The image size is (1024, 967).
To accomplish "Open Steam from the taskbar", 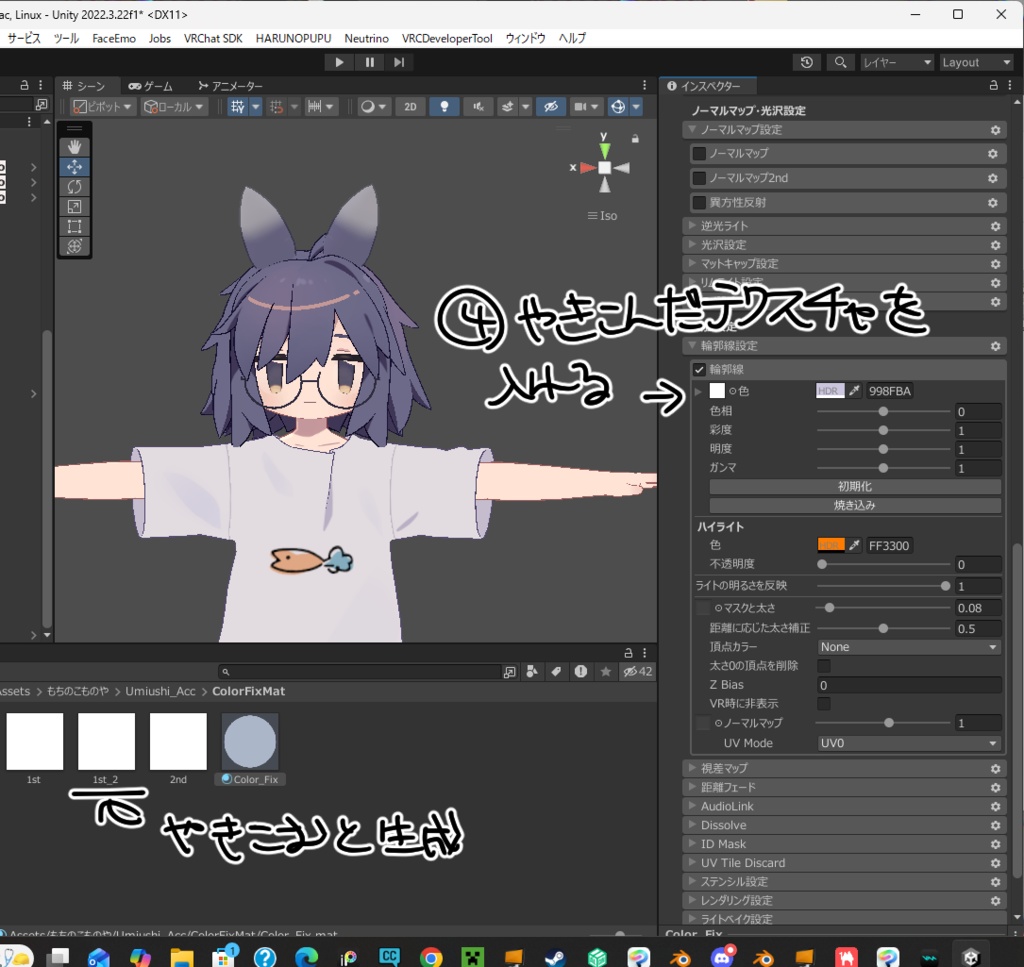I will coord(555,957).
